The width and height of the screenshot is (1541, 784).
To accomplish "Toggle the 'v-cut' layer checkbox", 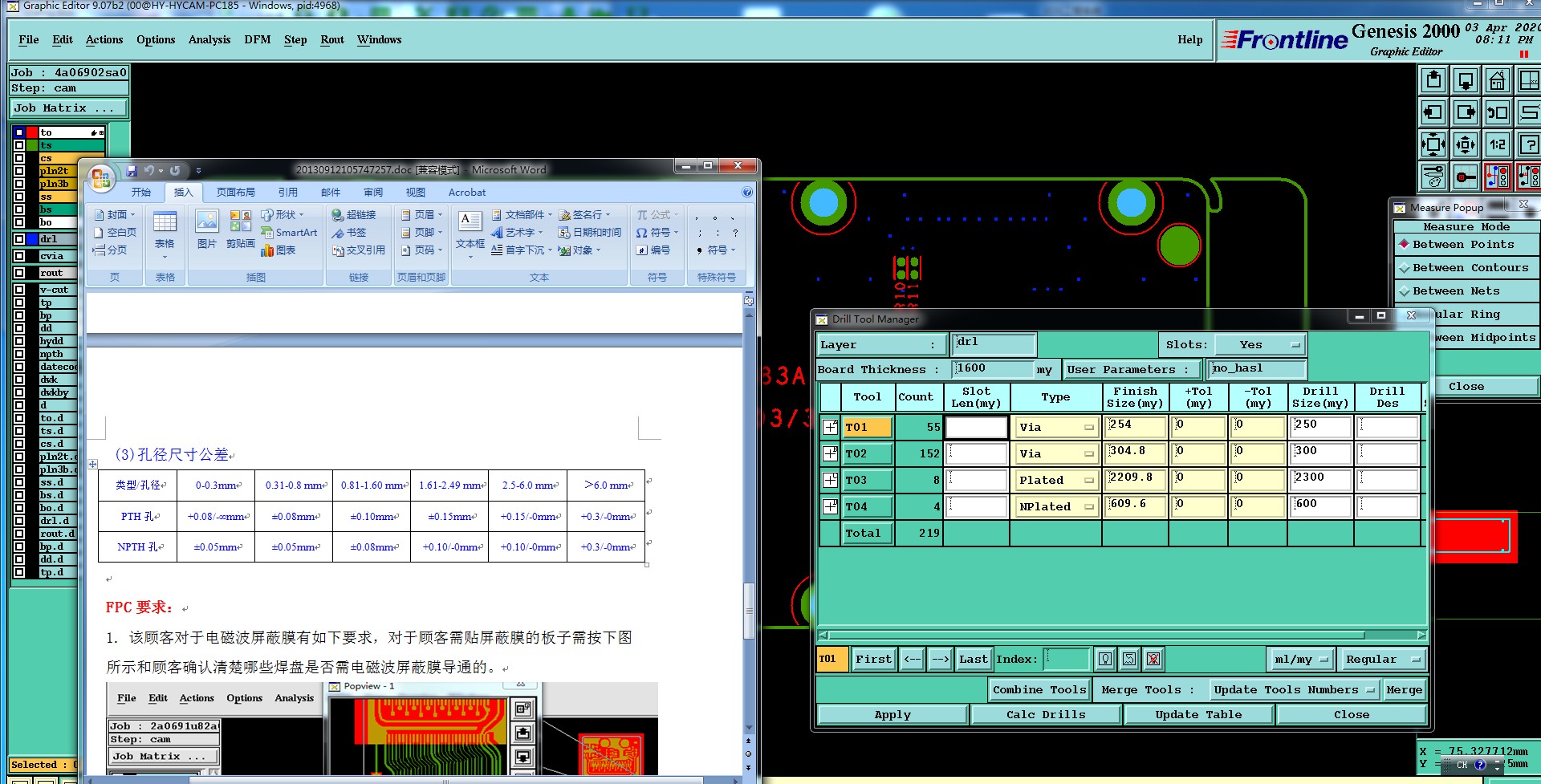I will [19, 290].
